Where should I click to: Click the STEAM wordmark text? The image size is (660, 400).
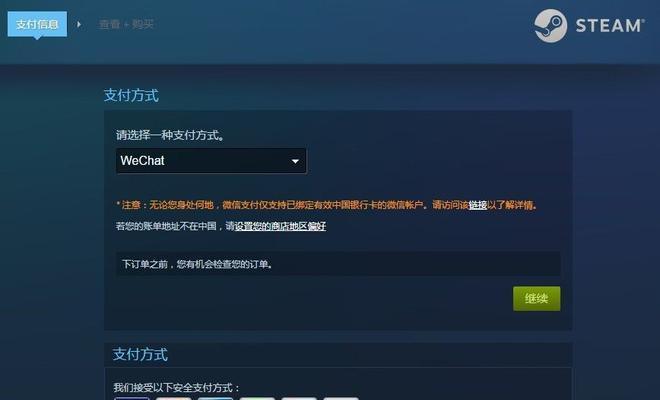click(x=609, y=26)
